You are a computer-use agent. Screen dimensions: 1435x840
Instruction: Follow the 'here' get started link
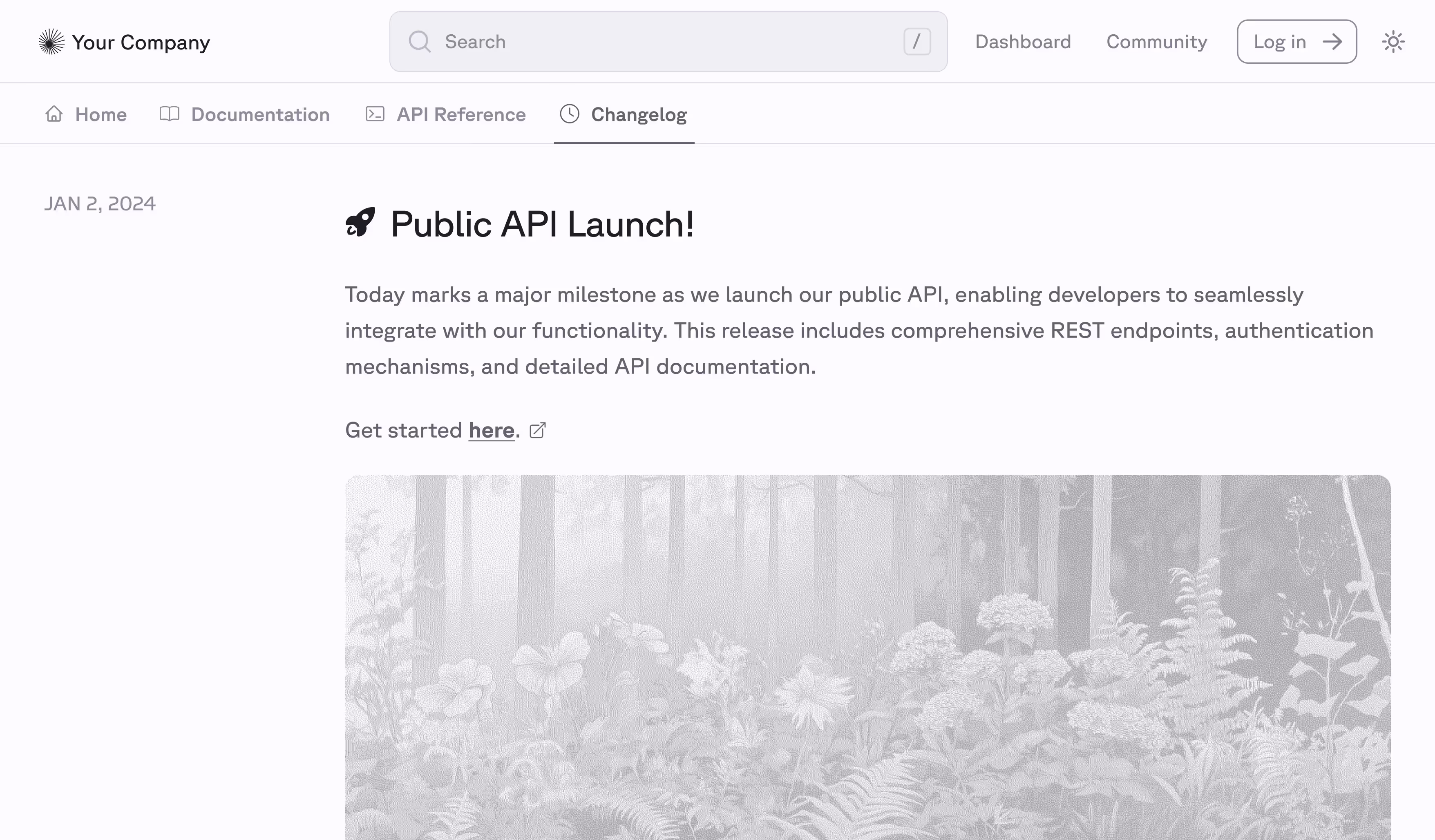pyautogui.click(x=492, y=431)
